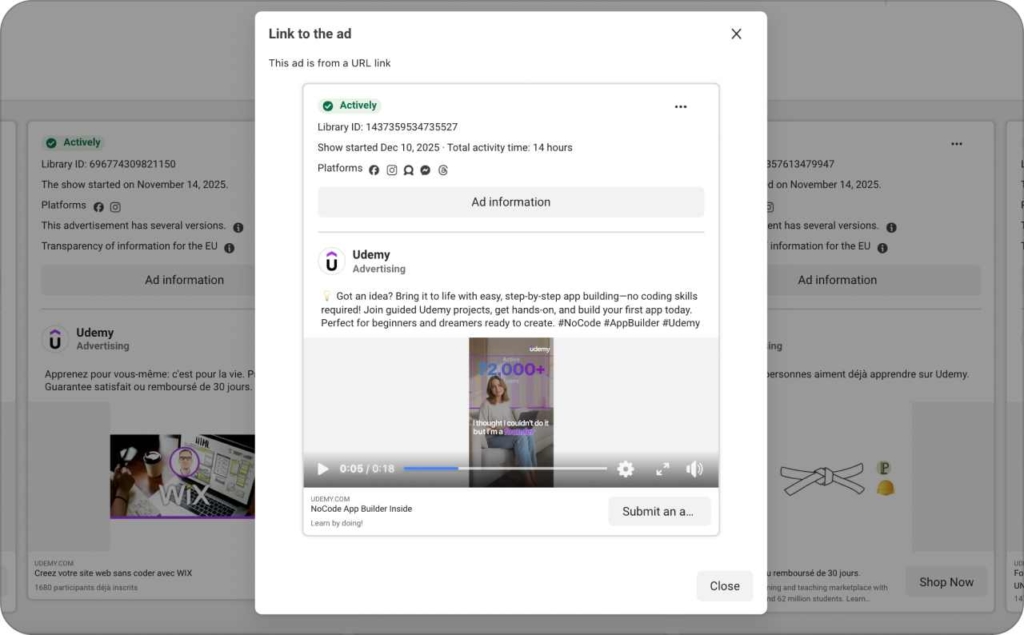Open the Ad information panel

click(511, 202)
